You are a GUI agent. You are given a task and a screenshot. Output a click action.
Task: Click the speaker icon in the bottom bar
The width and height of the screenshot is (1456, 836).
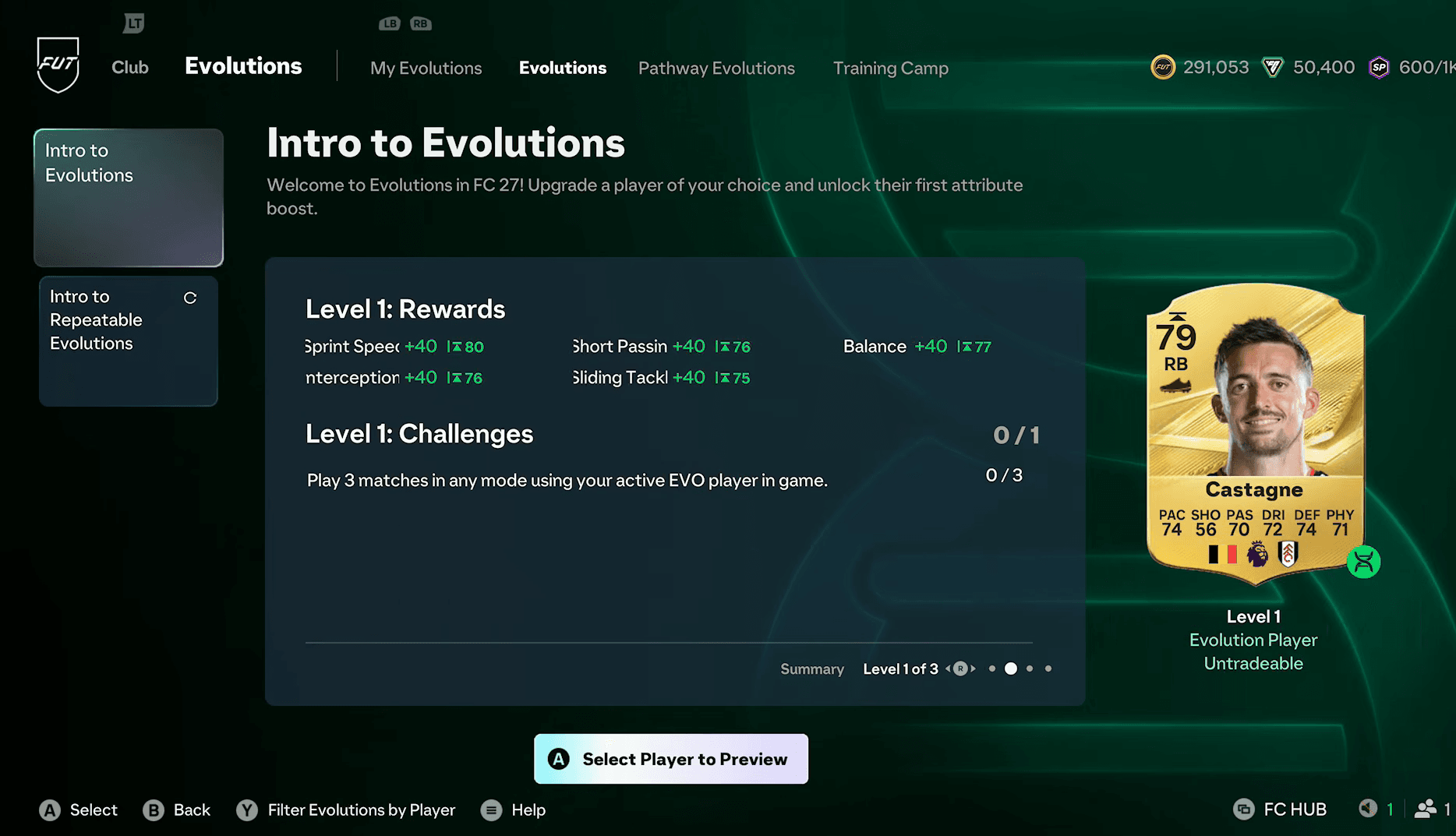[1368, 809]
